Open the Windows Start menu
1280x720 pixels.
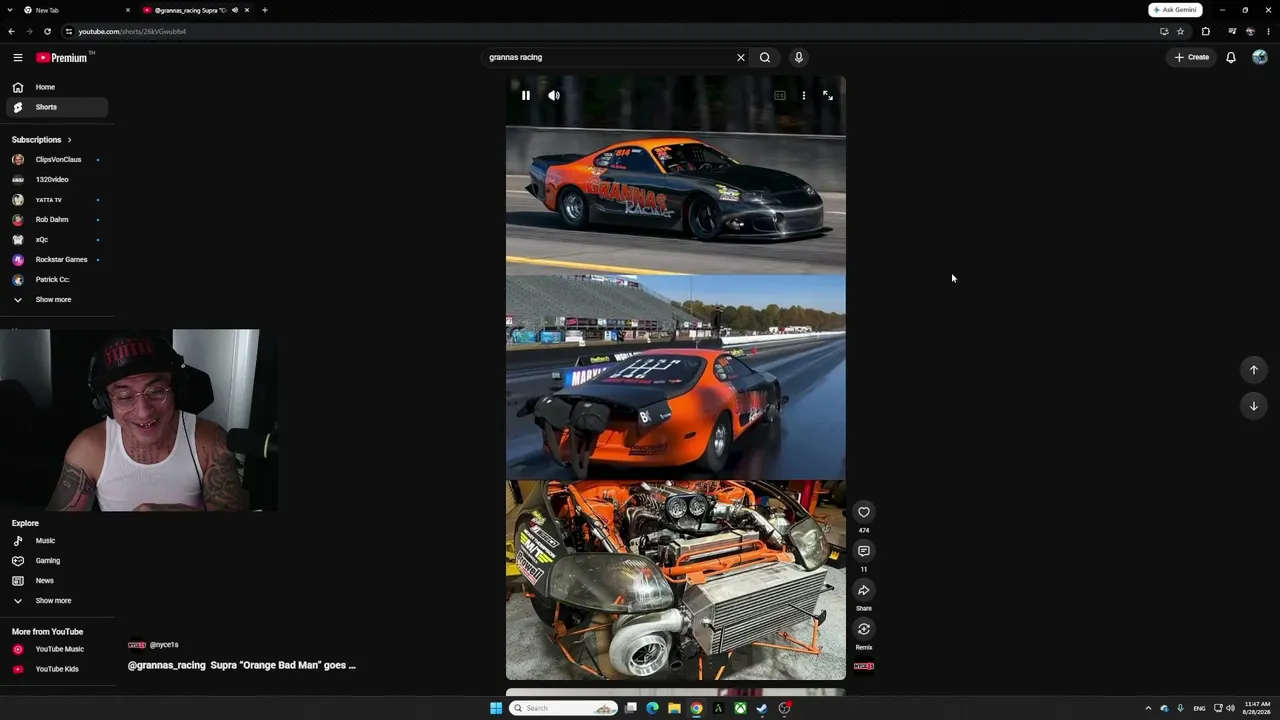[x=496, y=708]
